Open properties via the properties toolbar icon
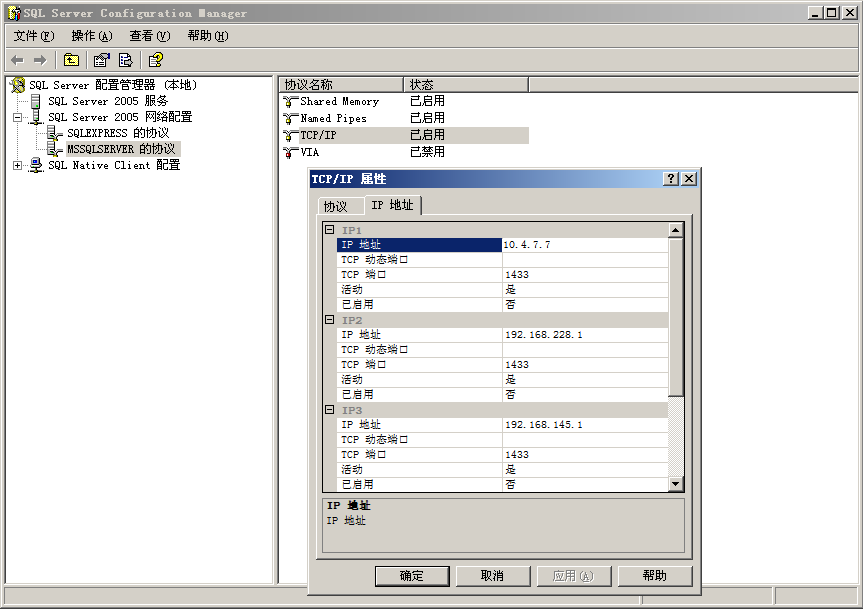The width and height of the screenshot is (863, 609). (100, 59)
